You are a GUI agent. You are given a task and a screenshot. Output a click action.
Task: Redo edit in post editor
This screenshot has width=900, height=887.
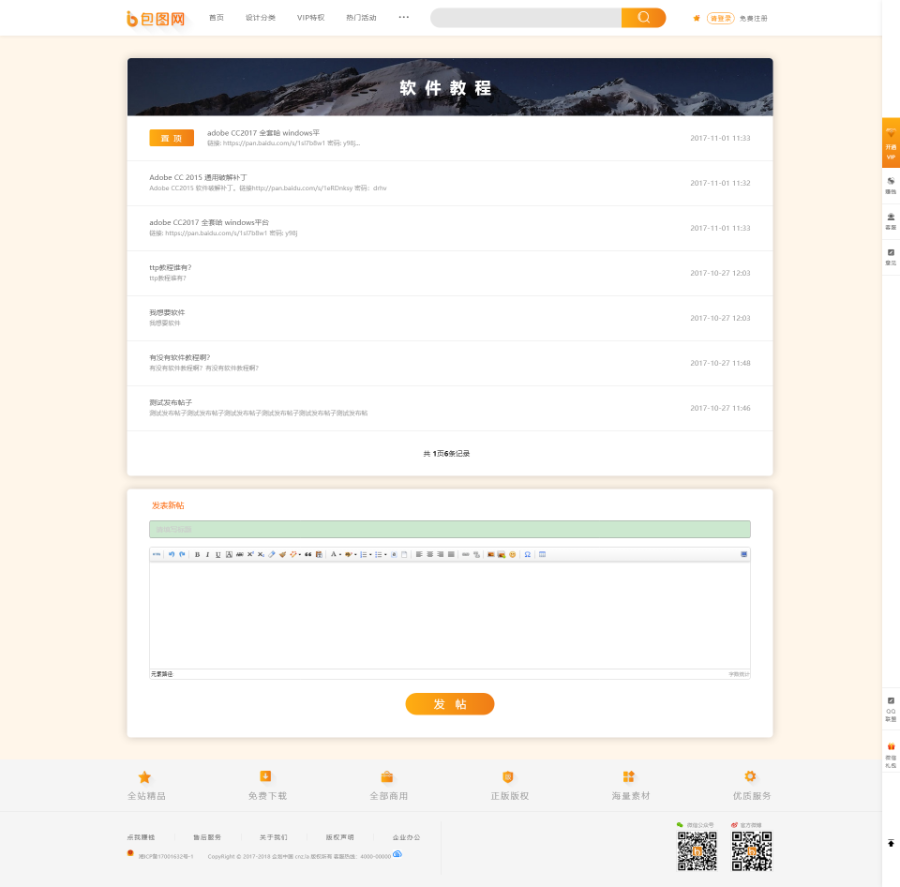coord(182,555)
